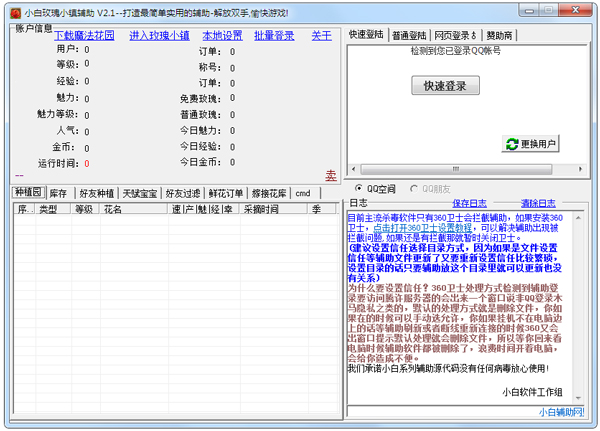Click the horizontal scrollbar thumb in login panel
600x431 pixels.
(456, 169)
